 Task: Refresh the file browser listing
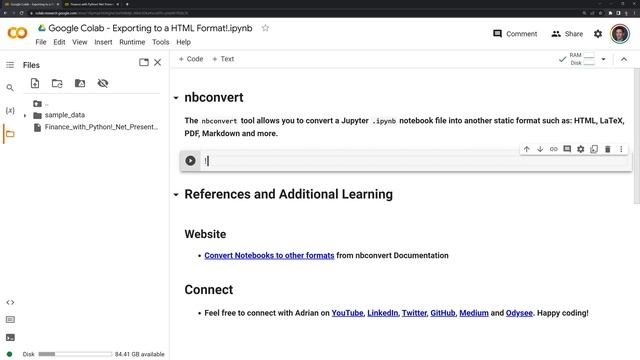click(57, 83)
